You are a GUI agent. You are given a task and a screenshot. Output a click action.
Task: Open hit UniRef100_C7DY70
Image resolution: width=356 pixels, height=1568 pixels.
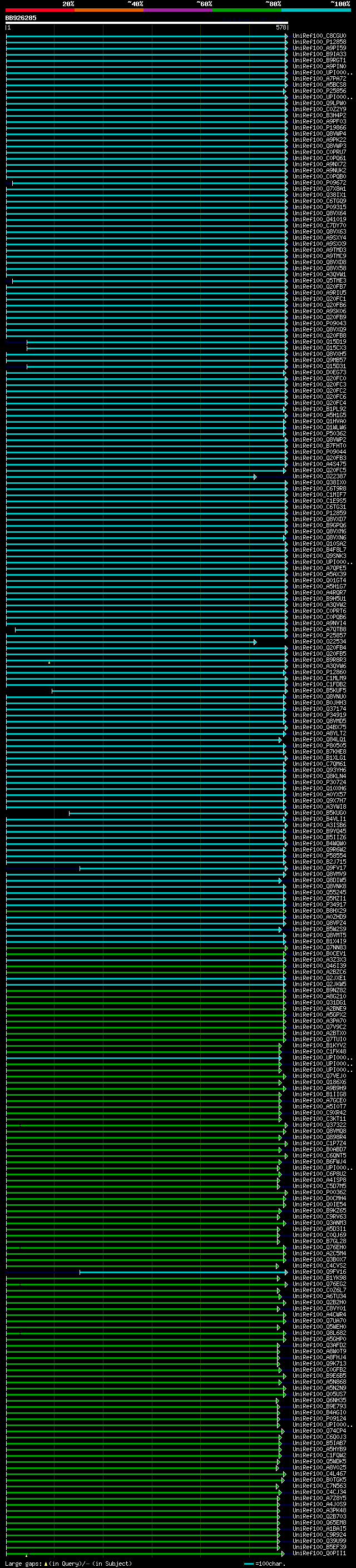pos(319,225)
